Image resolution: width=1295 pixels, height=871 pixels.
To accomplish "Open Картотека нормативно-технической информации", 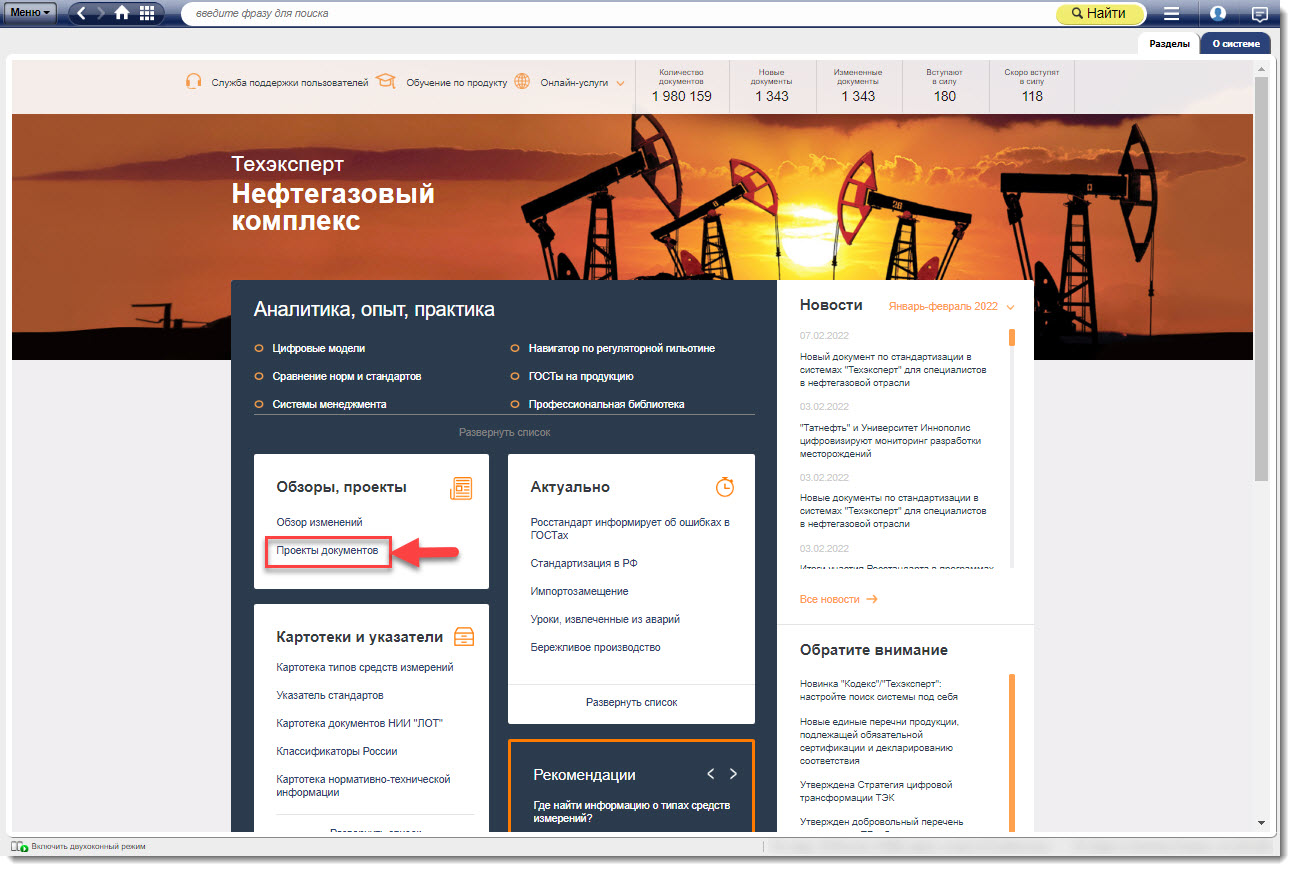I will click(363, 785).
